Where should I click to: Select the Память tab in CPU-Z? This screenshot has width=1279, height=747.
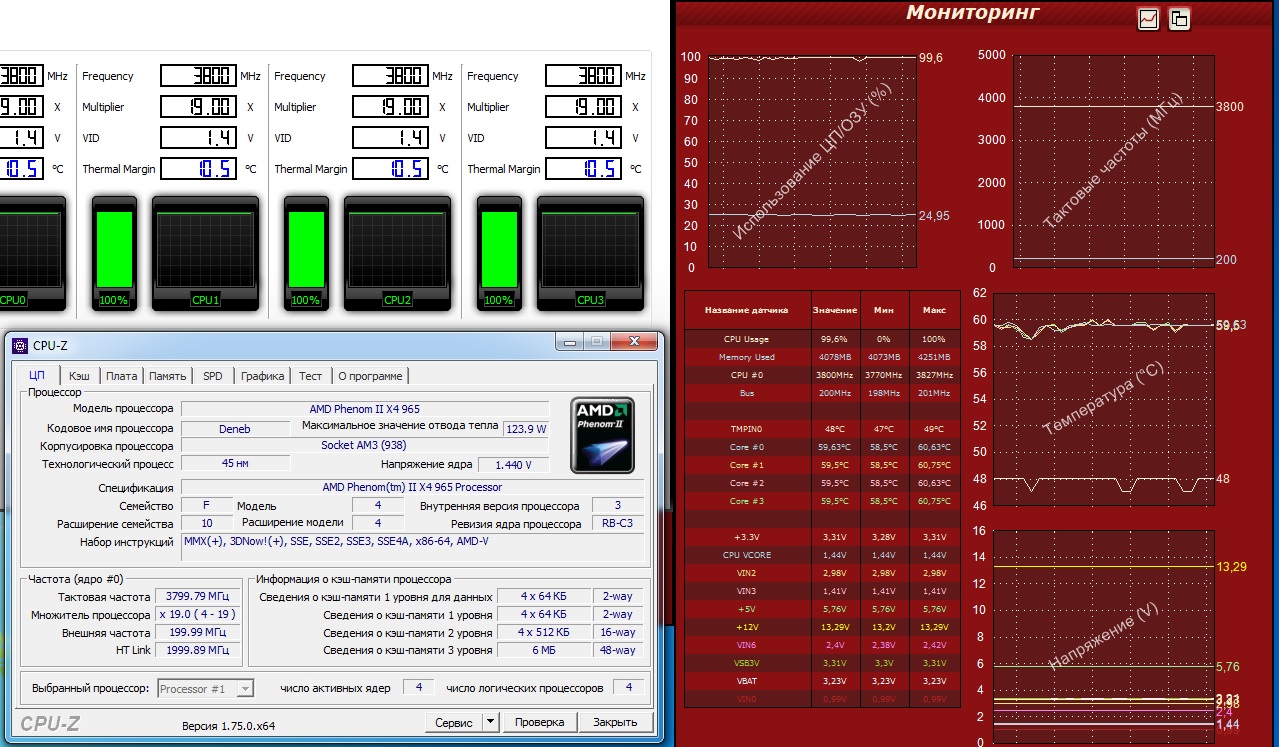pyautogui.click(x=168, y=376)
